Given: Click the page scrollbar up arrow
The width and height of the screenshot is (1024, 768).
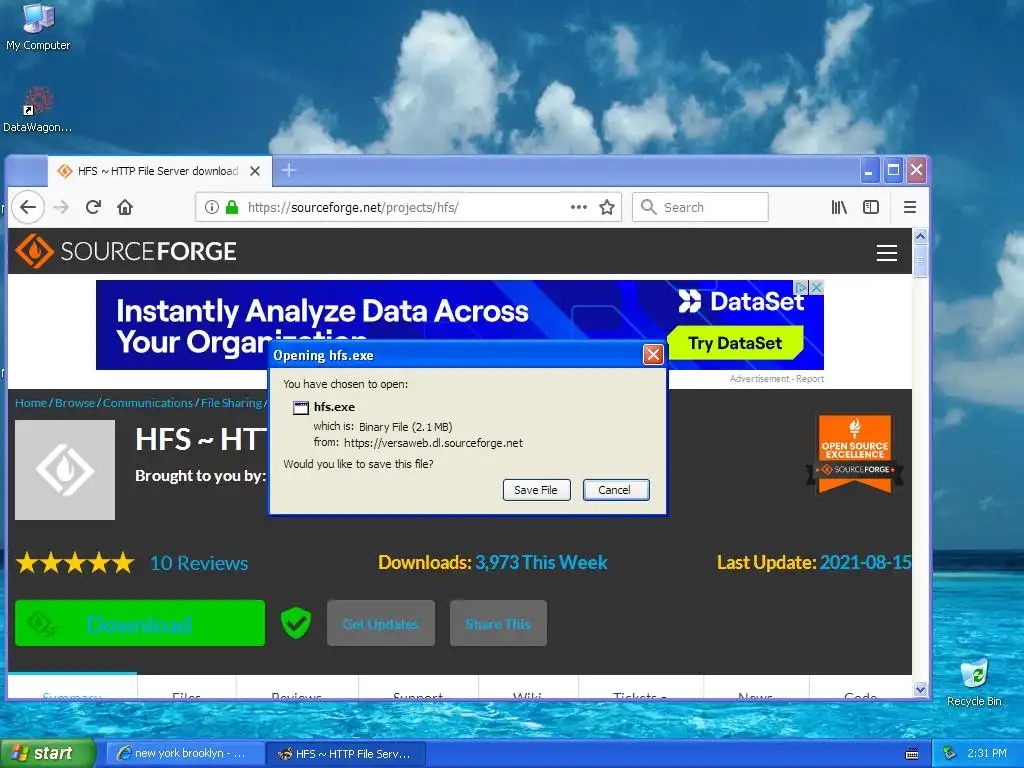Looking at the screenshot, I should tap(920, 236).
